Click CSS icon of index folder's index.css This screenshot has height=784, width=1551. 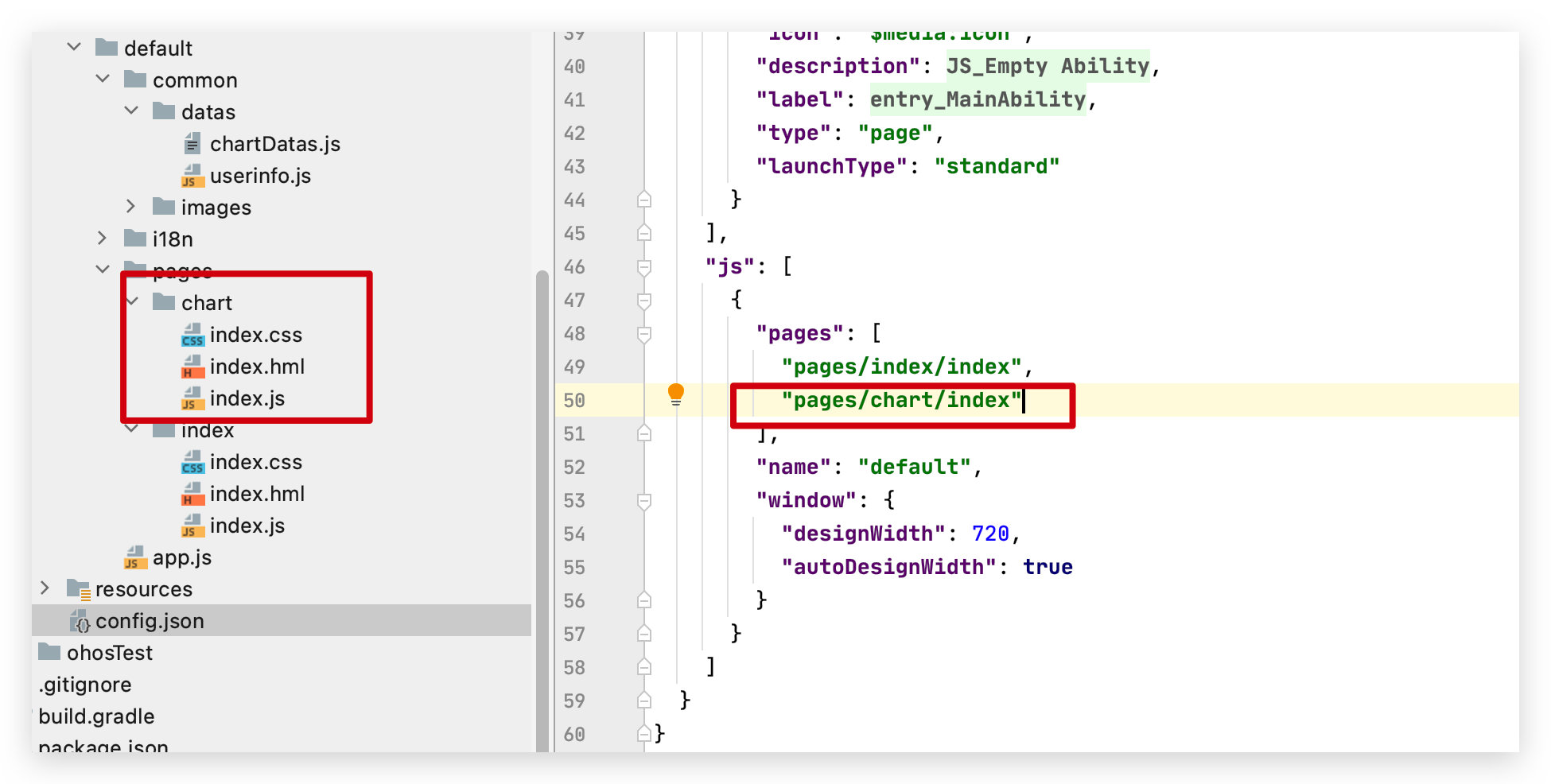192,461
